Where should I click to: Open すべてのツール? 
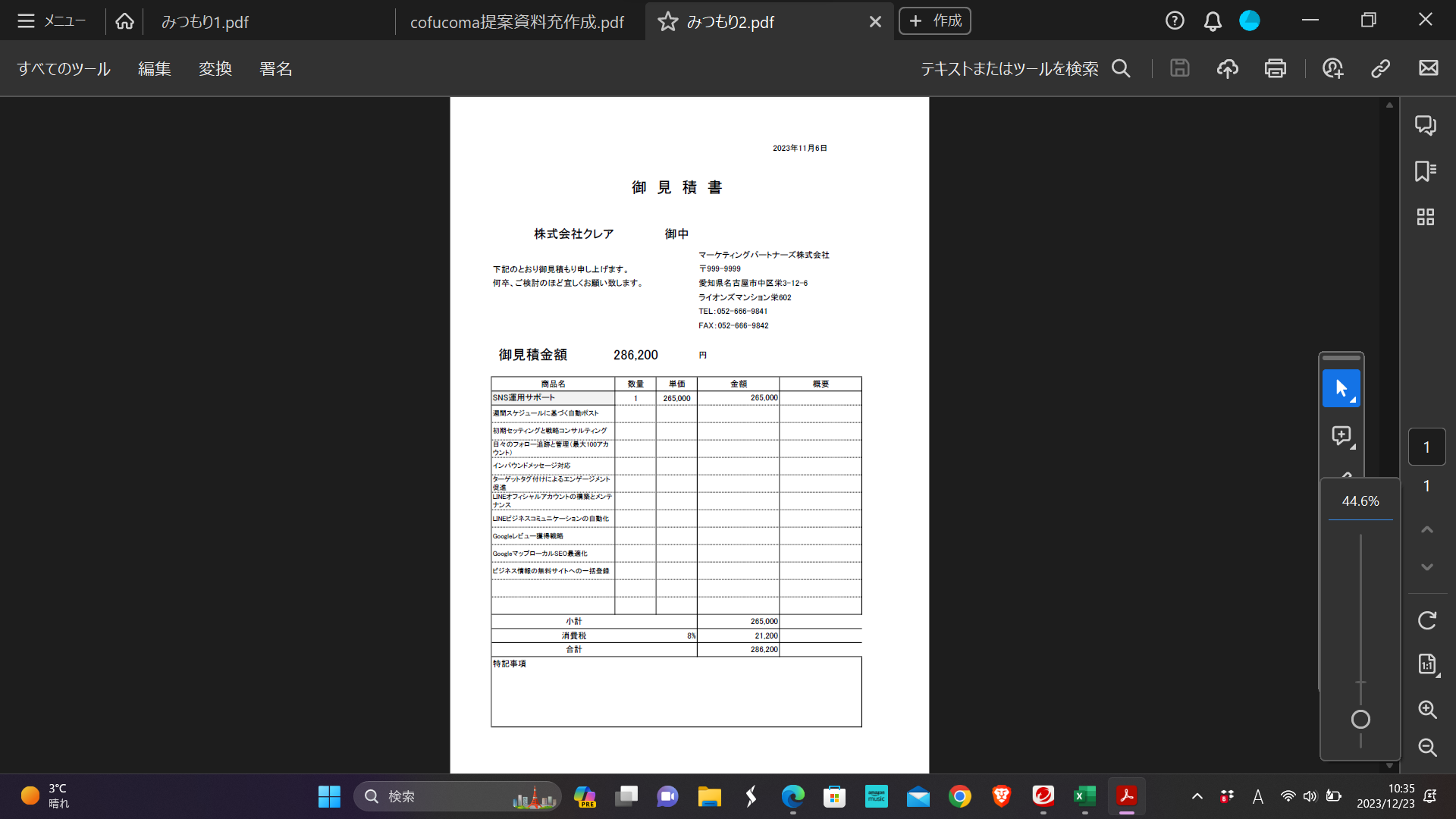(x=64, y=69)
